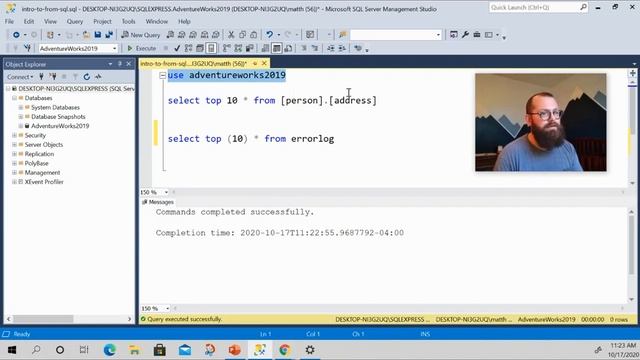Refresh the Object Explorer tree
This screenshot has height=360, width=640.
click(87, 76)
